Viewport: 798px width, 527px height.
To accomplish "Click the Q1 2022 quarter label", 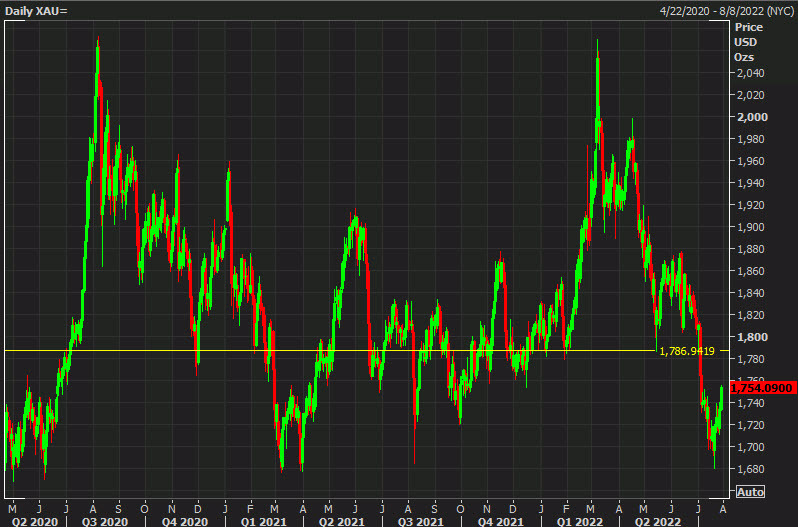I will [579, 521].
